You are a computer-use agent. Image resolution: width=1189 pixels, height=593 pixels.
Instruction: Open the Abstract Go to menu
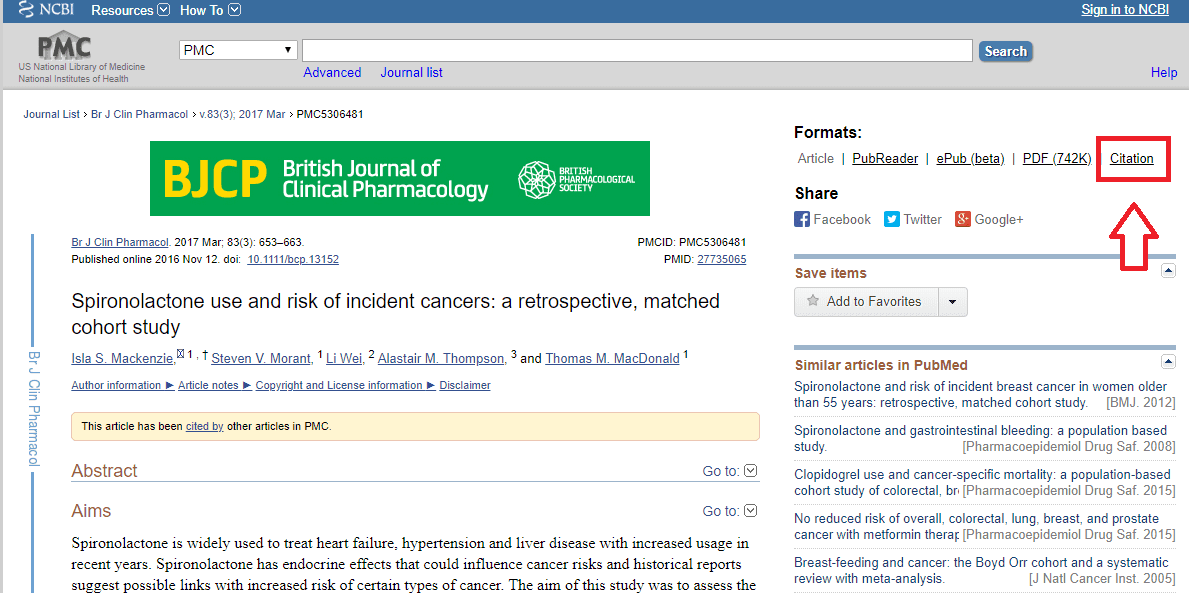pyautogui.click(x=729, y=471)
